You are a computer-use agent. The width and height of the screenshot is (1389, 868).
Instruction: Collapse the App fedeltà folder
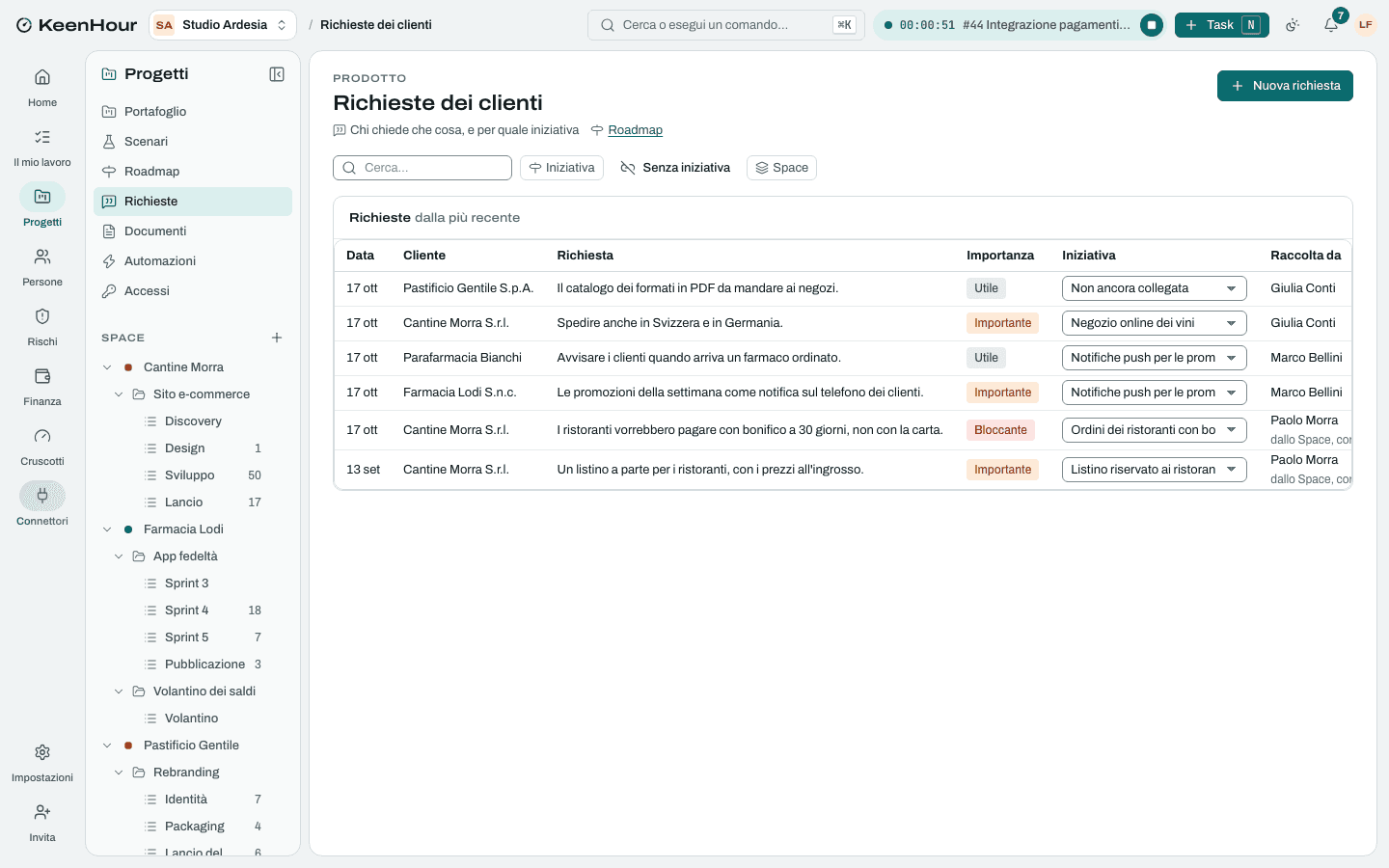[x=119, y=556]
